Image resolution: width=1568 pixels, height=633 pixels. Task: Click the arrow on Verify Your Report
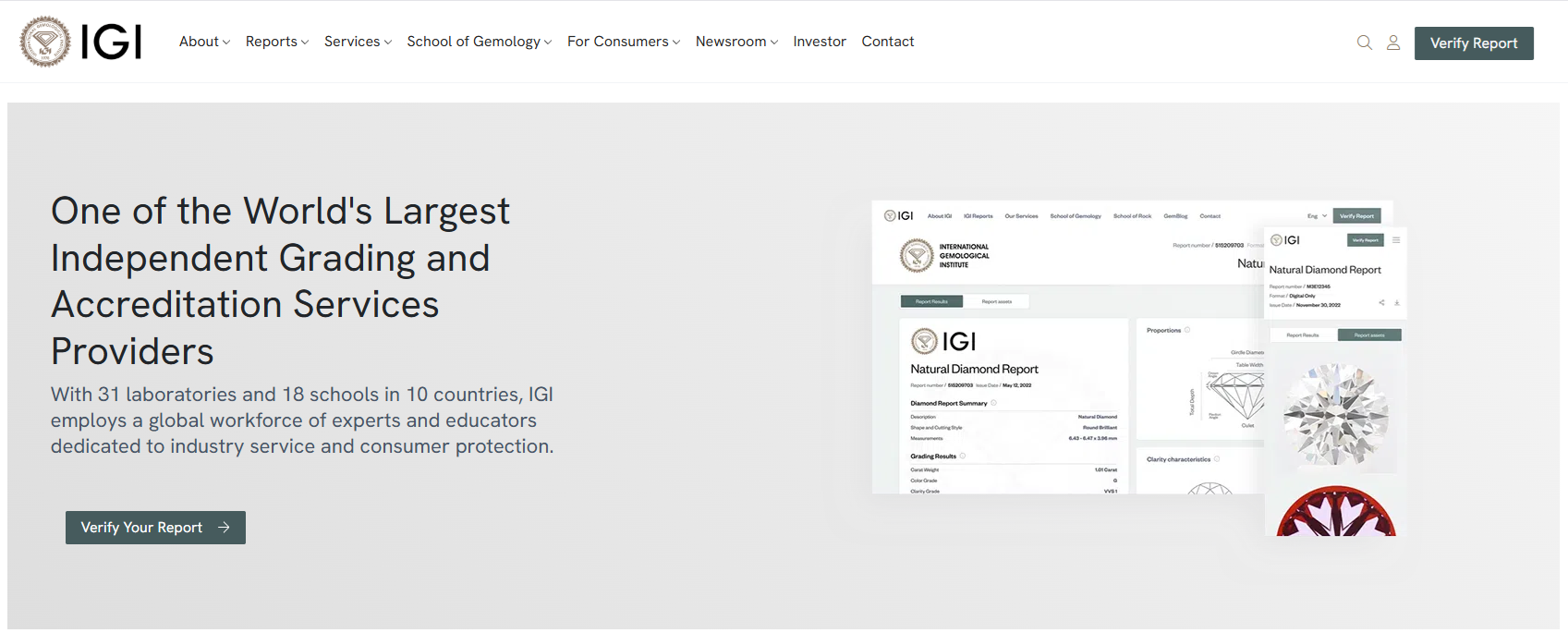[x=224, y=528]
